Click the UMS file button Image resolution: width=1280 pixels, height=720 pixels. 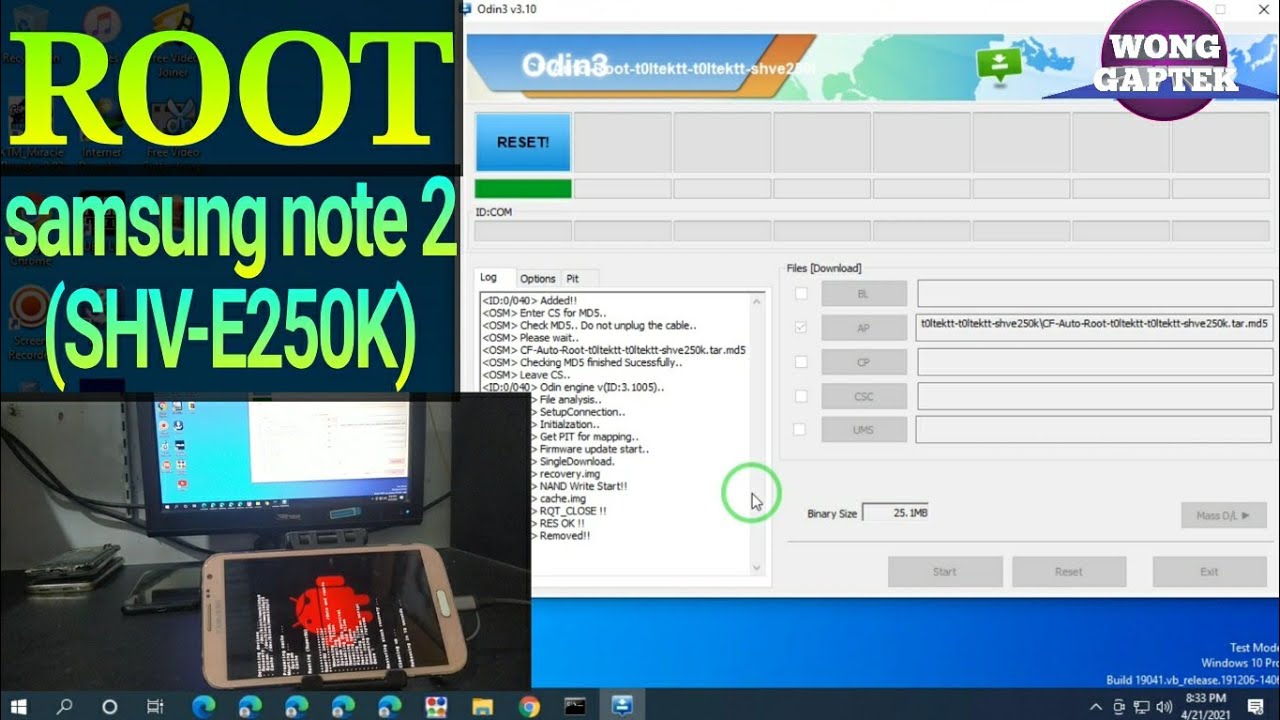[x=864, y=430]
